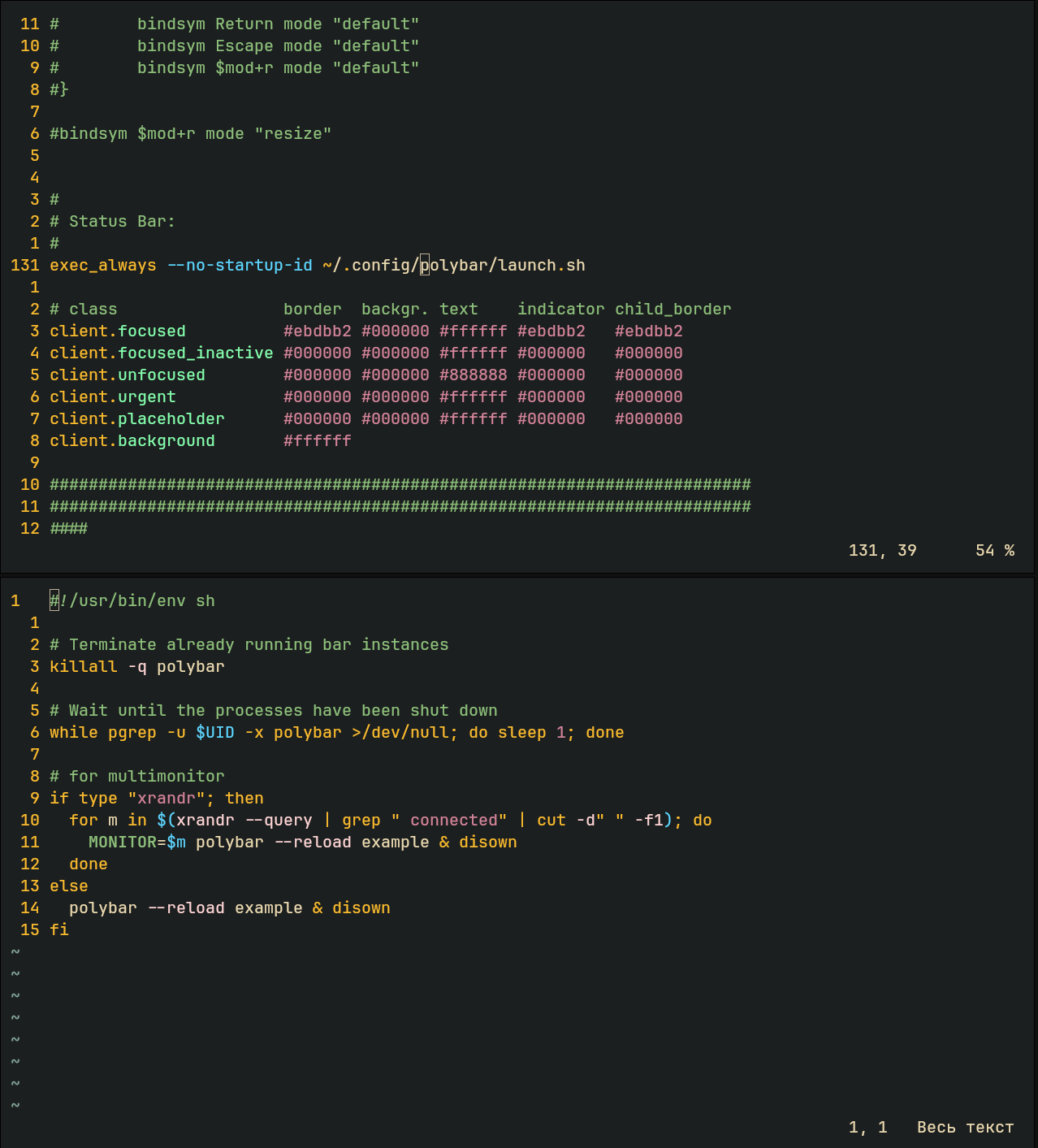
Task: Click 'bindsym Escape mode "default"' comment
Action: 279,46
